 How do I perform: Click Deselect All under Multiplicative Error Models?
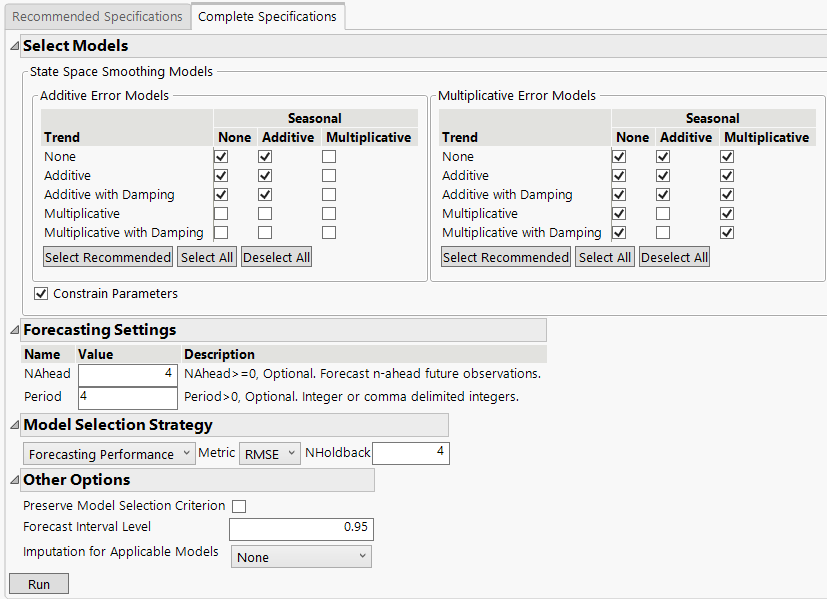pos(674,257)
